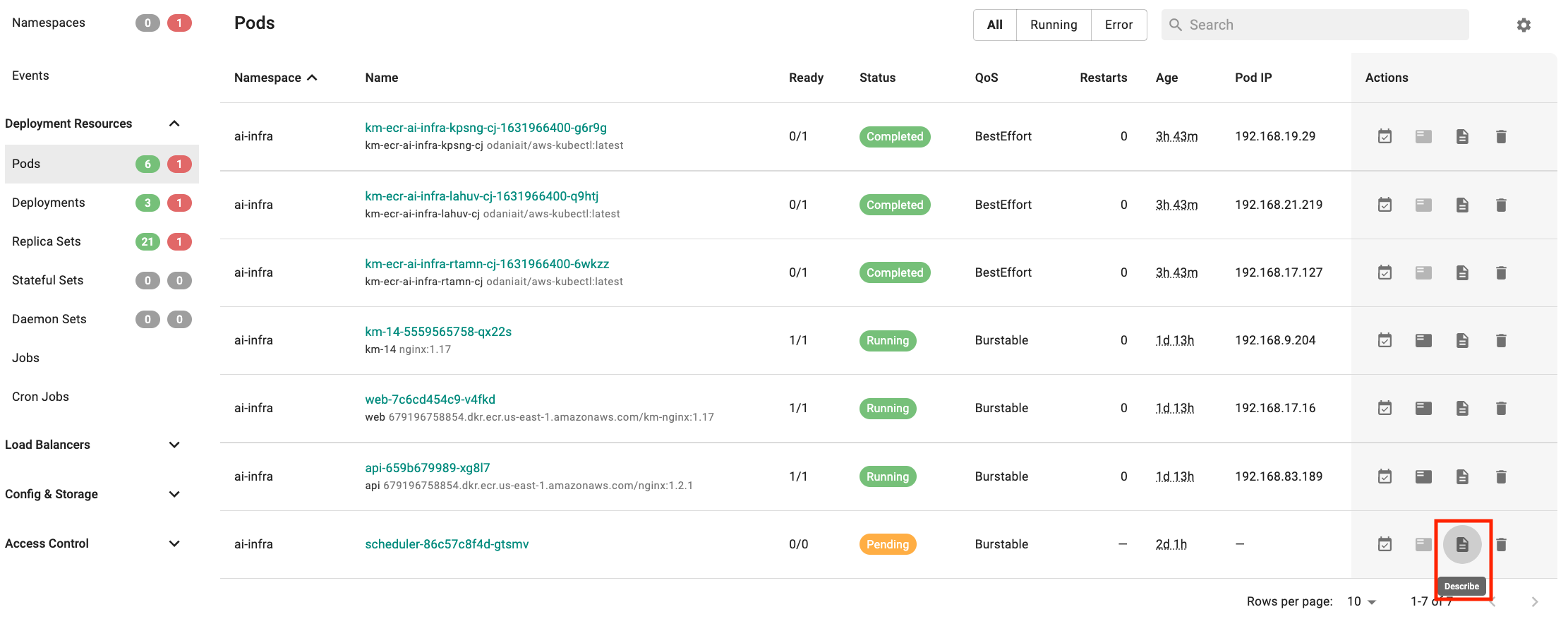Open the settings gear icon

(1524, 25)
